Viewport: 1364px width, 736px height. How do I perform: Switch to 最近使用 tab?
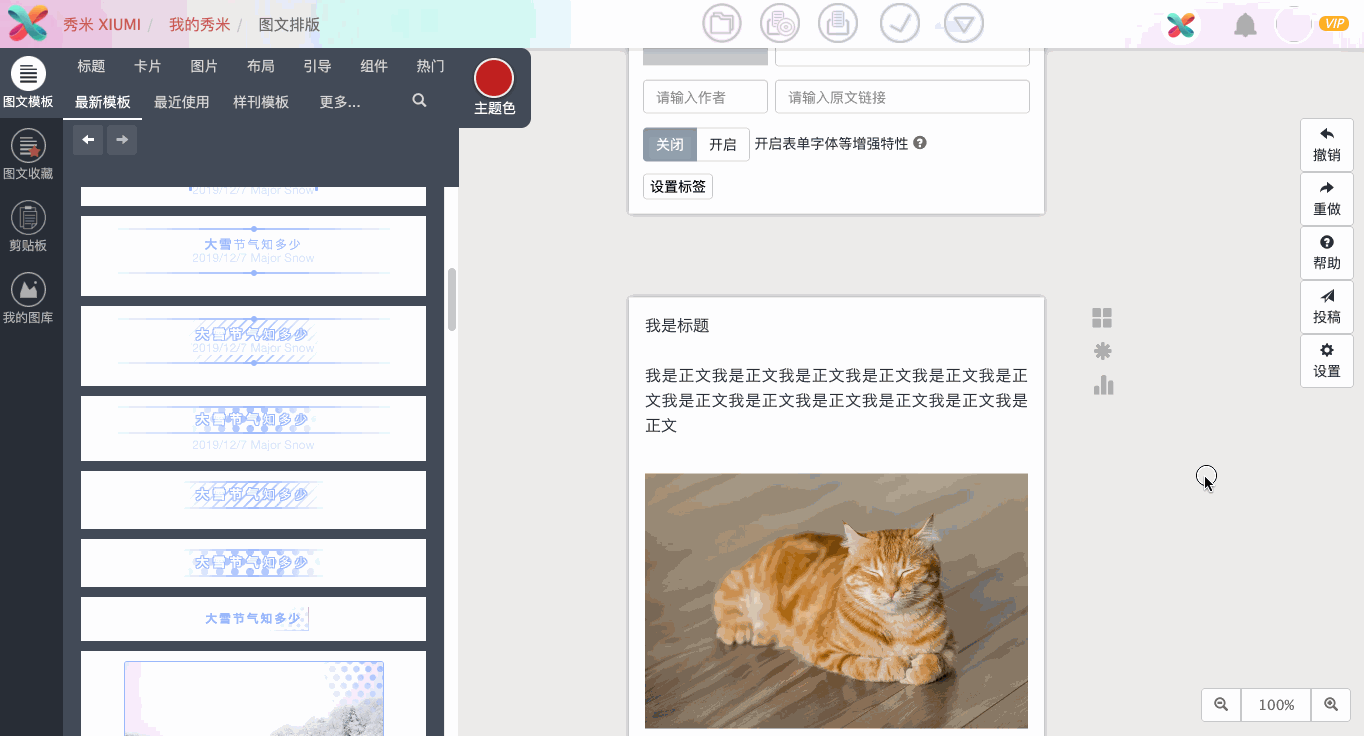point(182,102)
